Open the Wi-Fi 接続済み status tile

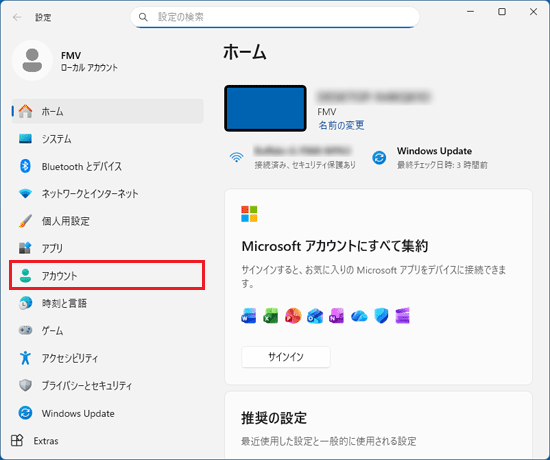(x=293, y=158)
